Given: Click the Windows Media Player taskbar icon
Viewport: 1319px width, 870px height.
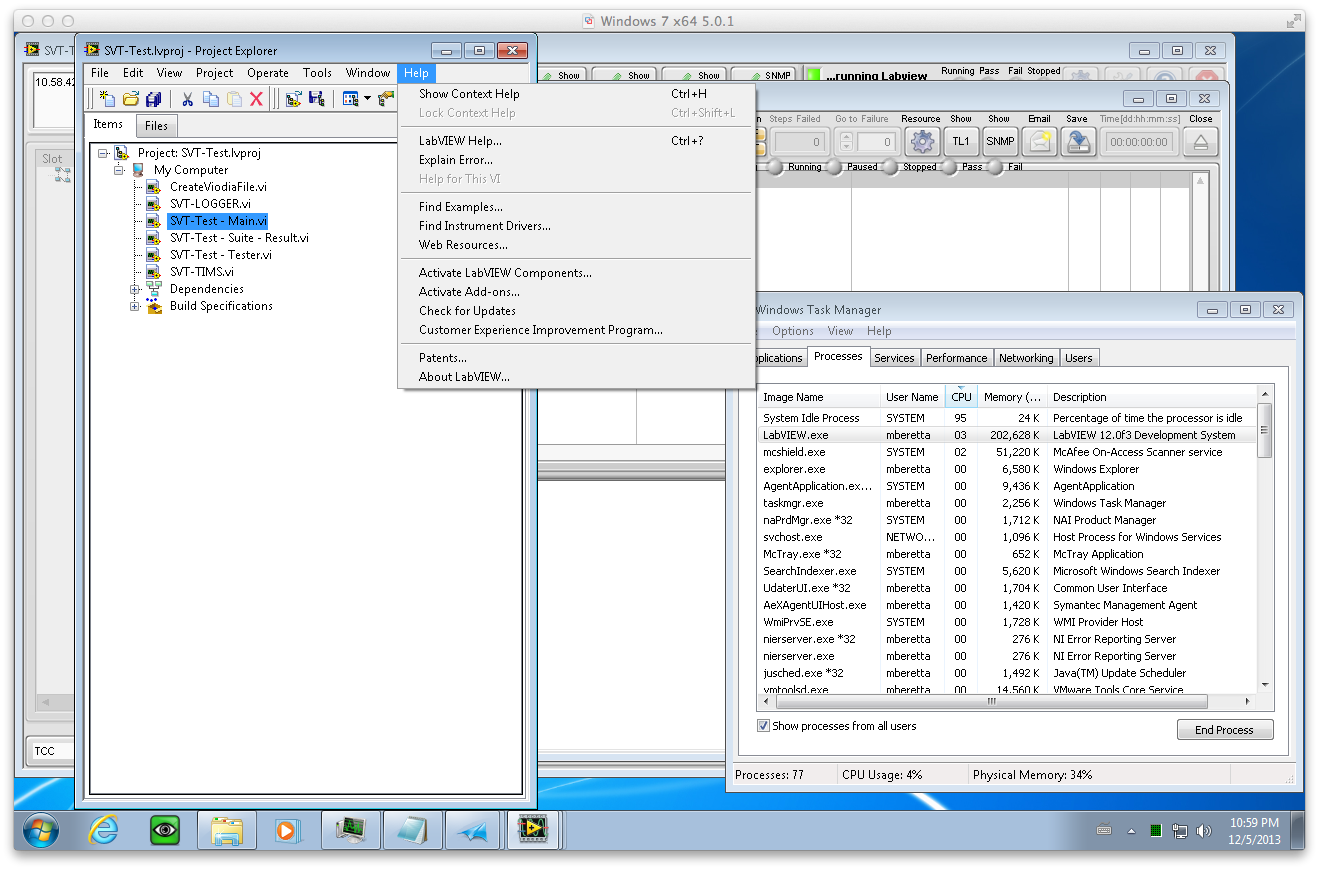Looking at the screenshot, I should click(x=287, y=829).
